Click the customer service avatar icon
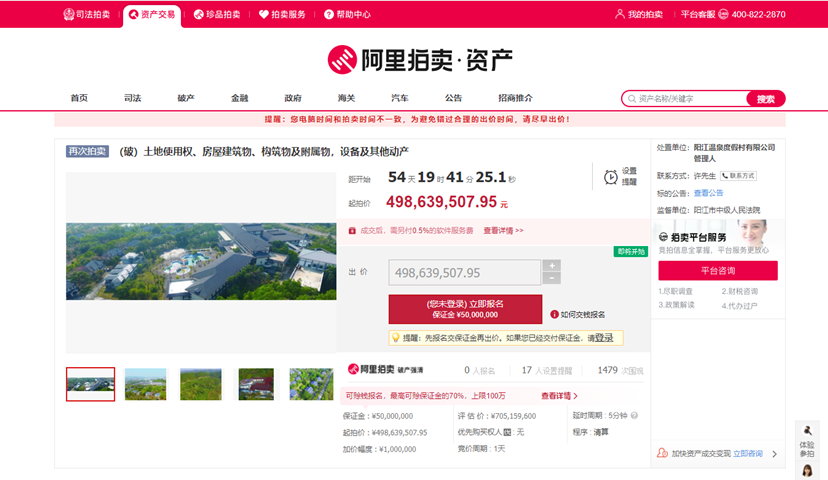 pyautogui.click(x=807, y=470)
